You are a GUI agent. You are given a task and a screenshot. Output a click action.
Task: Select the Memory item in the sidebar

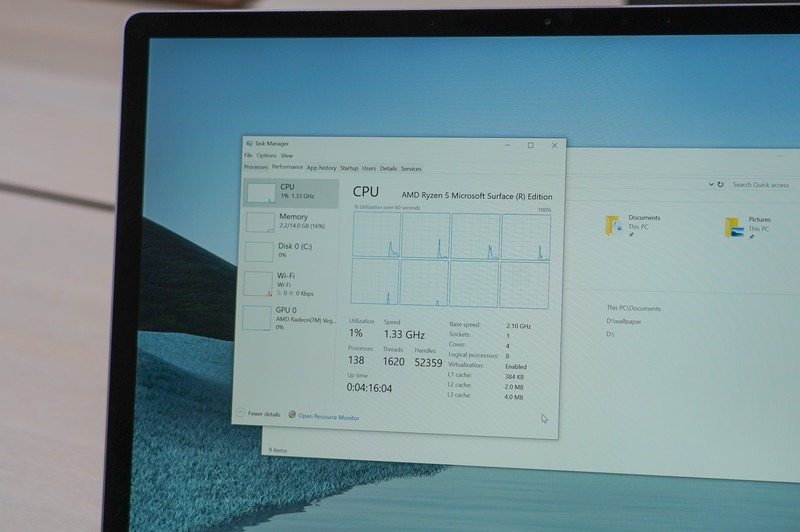[289, 222]
